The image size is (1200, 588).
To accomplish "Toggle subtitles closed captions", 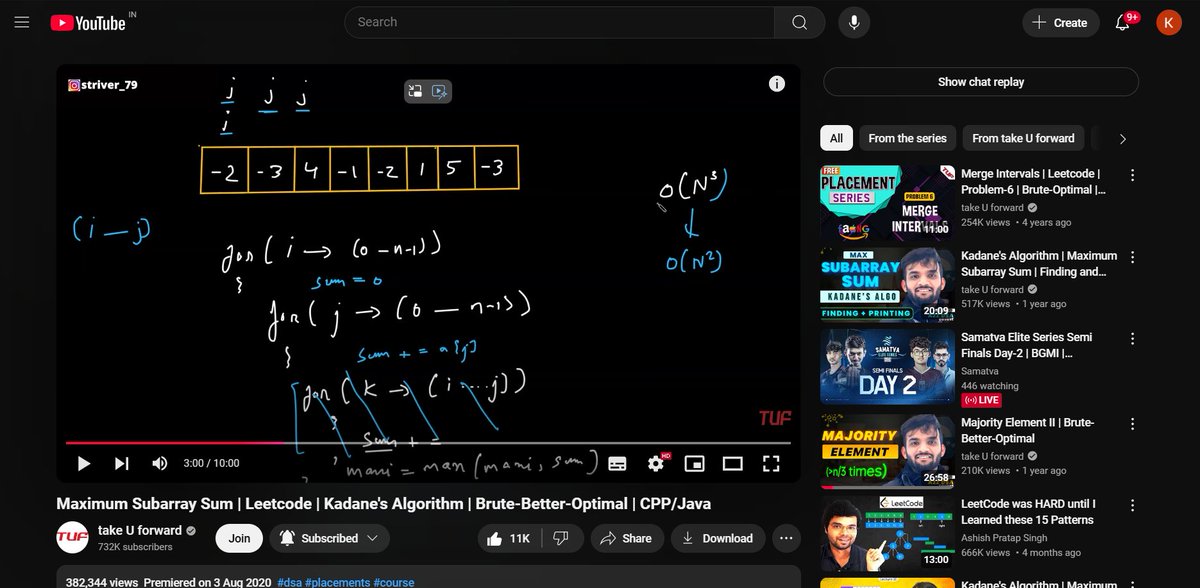I will 617,463.
